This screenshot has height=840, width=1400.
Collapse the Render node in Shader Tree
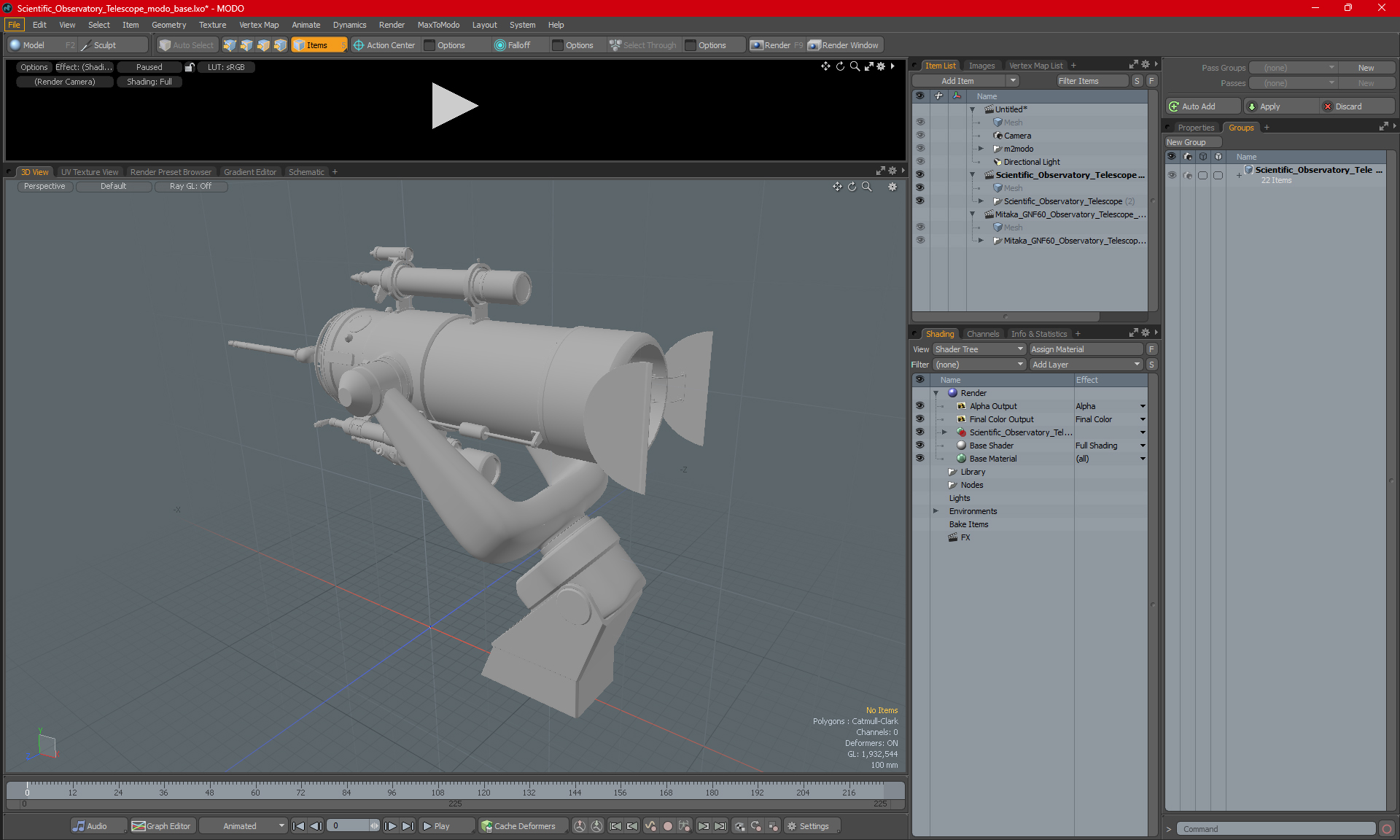(936, 393)
